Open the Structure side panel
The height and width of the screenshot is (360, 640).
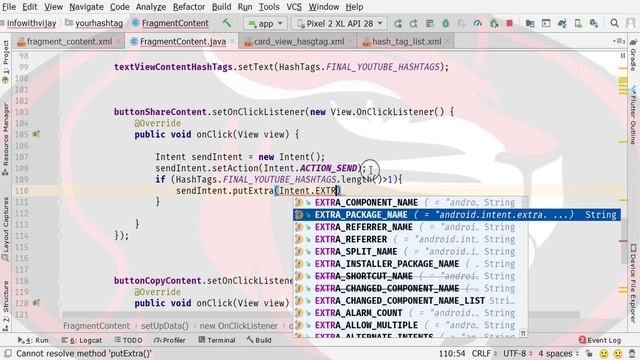(x=5, y=305)
